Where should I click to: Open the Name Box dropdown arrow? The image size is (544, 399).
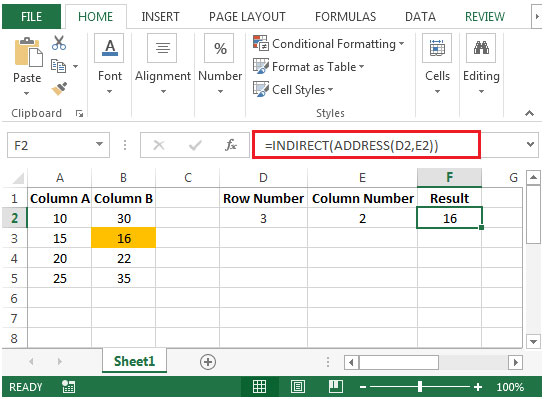pos(100,144)
